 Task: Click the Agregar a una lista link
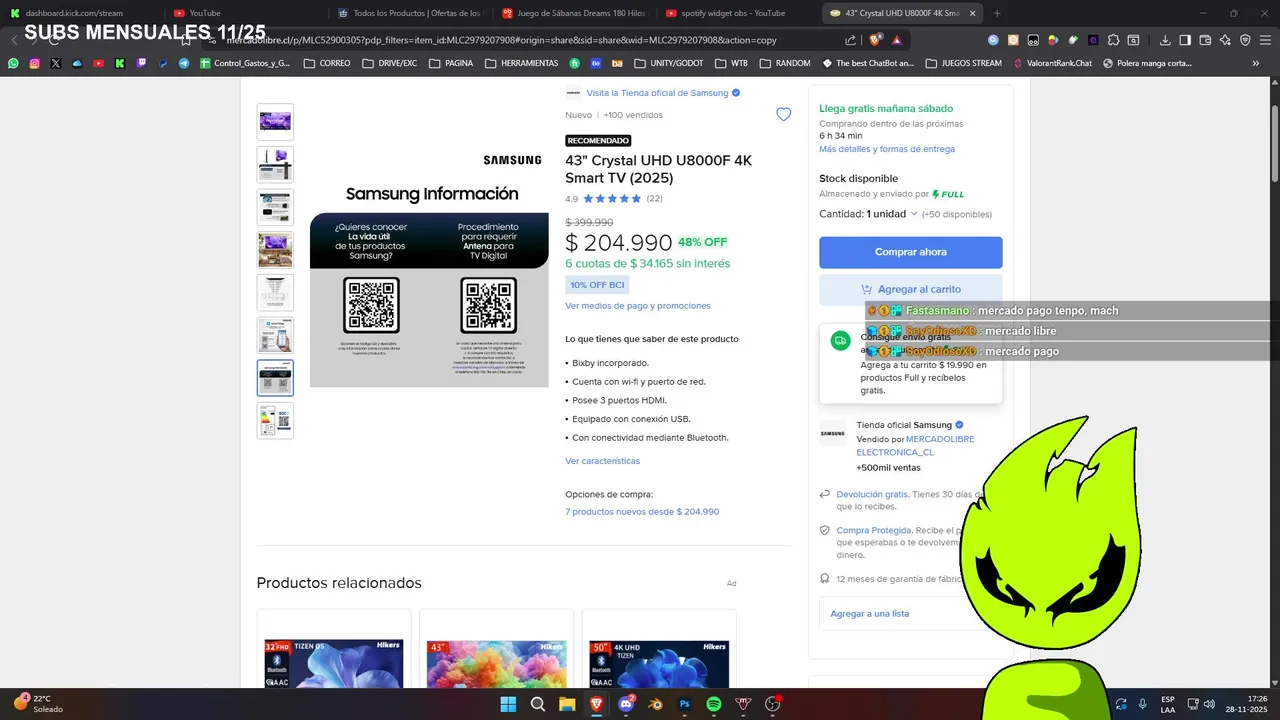point(869,614)
